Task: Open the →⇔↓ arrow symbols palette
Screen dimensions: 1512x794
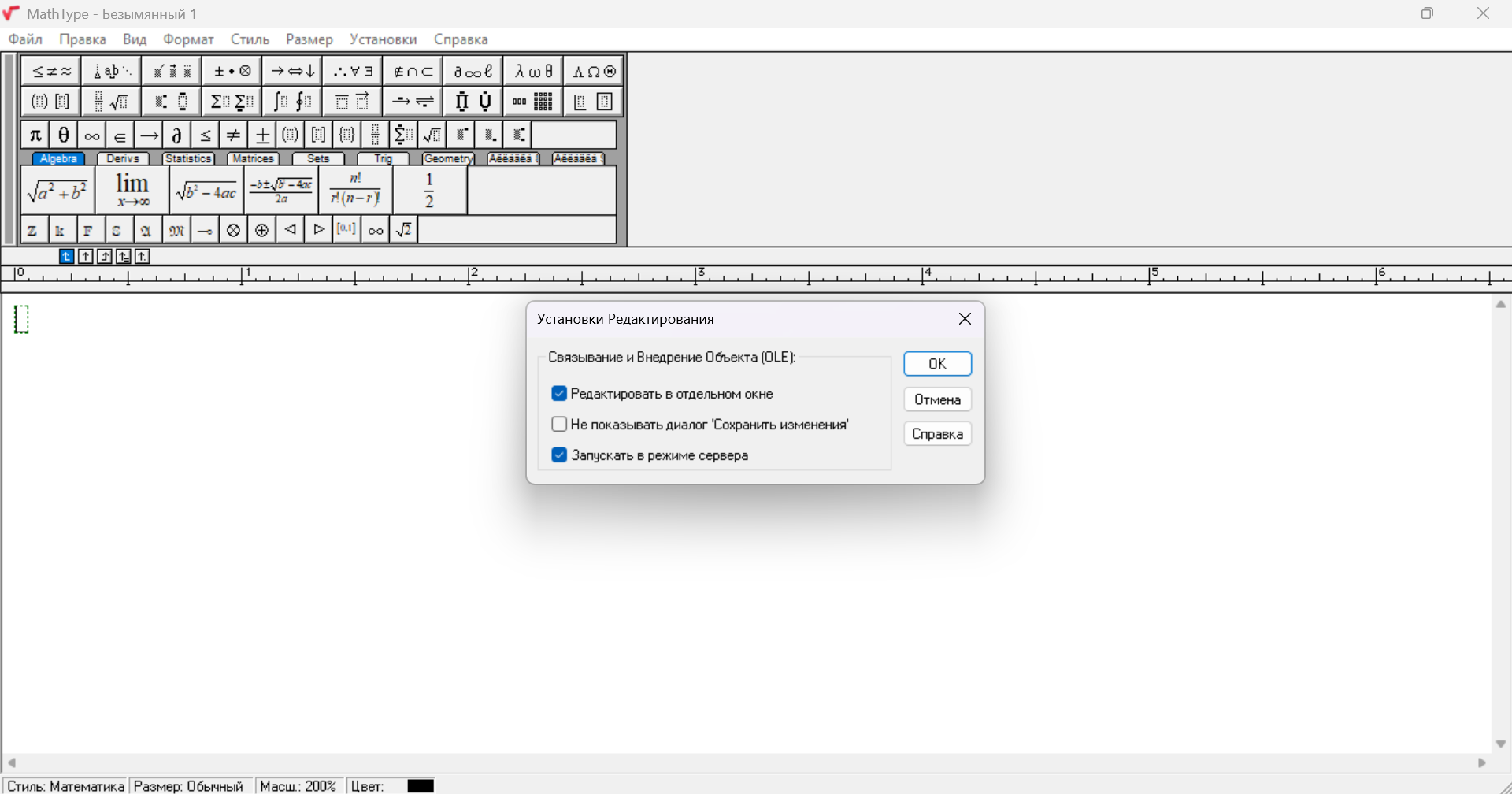Action: (x=293, y=72)
